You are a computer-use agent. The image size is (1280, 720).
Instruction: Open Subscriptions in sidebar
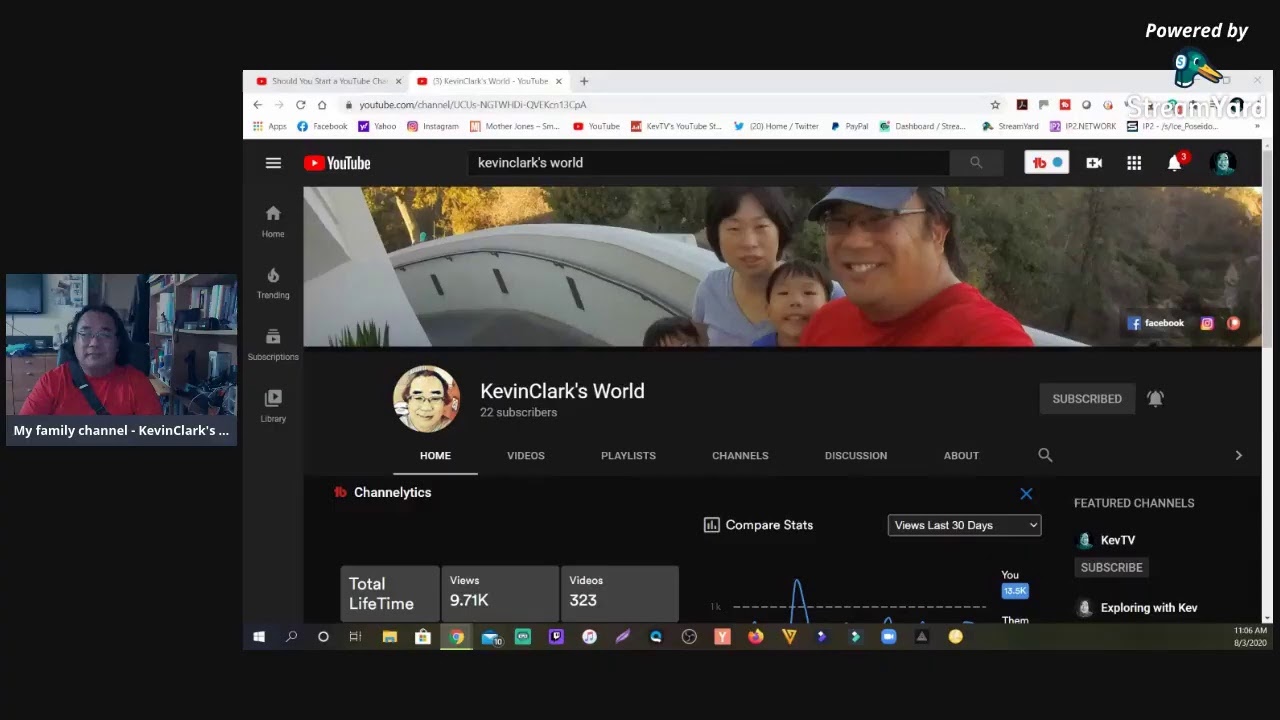point(273,344)
